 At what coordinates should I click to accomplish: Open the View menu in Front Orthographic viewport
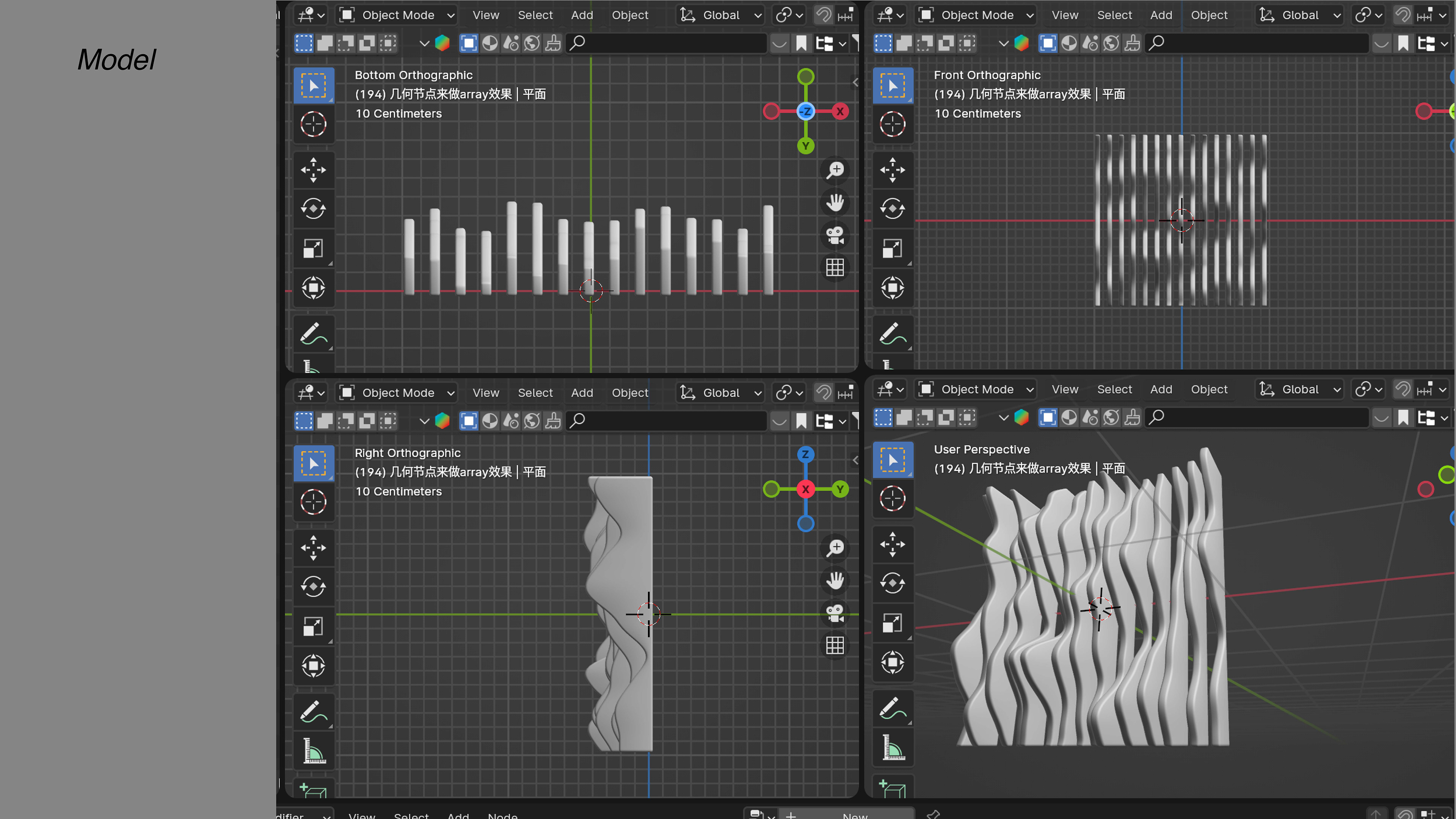[1064, 15]
